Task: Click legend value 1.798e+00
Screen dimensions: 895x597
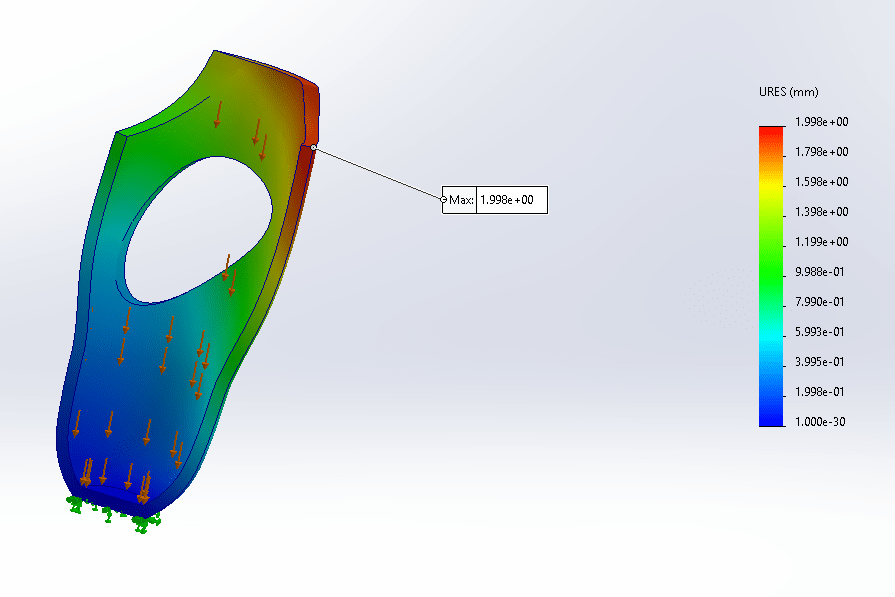Action: 821,152
